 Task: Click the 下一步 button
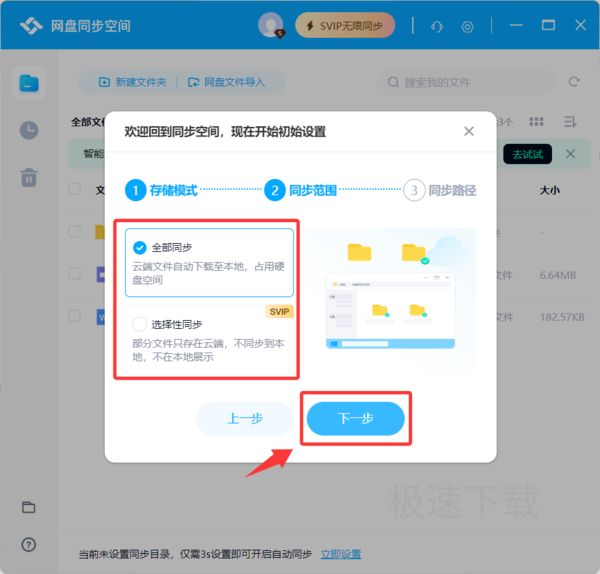point(355,418)
